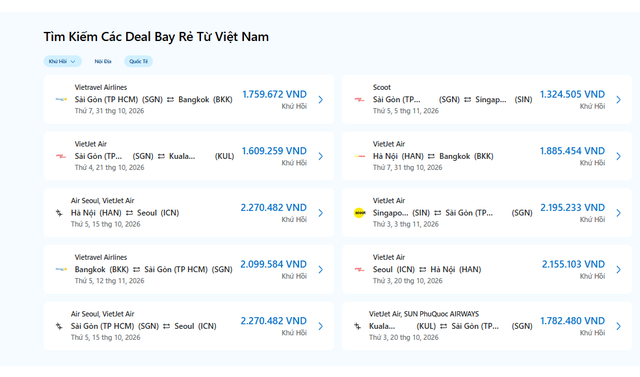
Task: Click yellow Scoot logo on Singapore–Sài Gòn deal
Action: coord(359,213)
